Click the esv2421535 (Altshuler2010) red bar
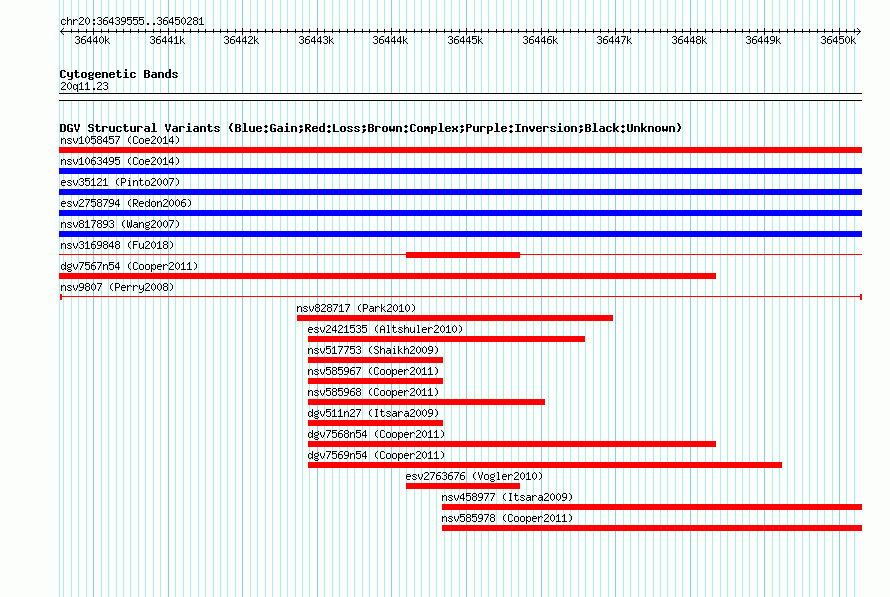 446,339
